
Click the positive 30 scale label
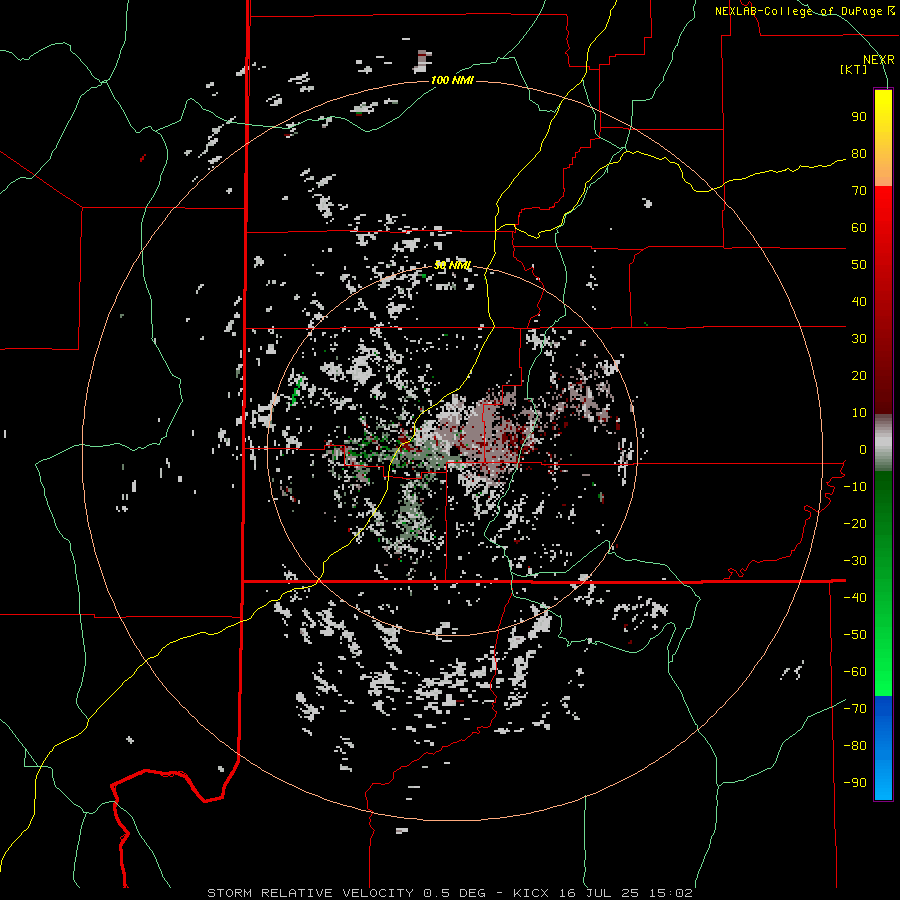pos(859,339)
